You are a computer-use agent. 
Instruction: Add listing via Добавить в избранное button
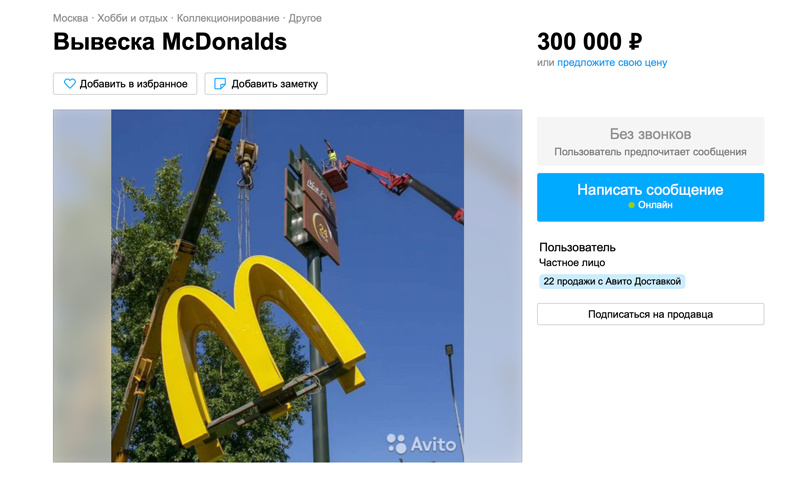(125, 84)
